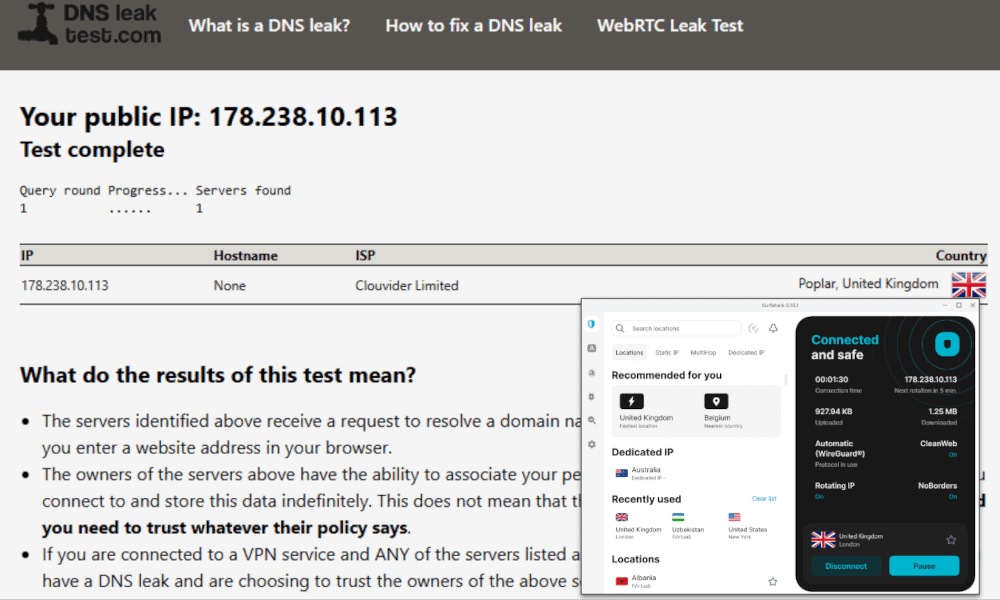Click the Surfshark locations list scrollbar
Screen dimensions: 1000x600
tap(786, 379)
